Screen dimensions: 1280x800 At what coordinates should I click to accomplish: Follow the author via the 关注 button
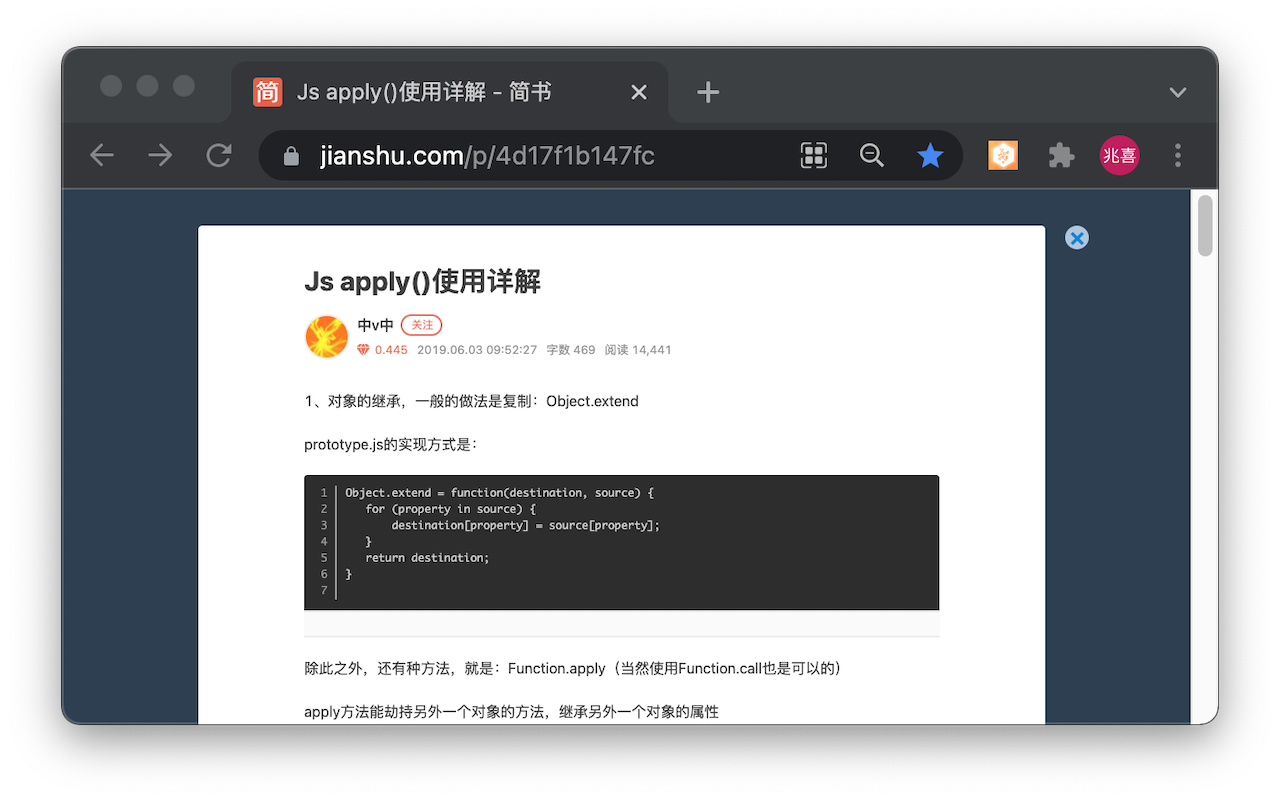421,325
